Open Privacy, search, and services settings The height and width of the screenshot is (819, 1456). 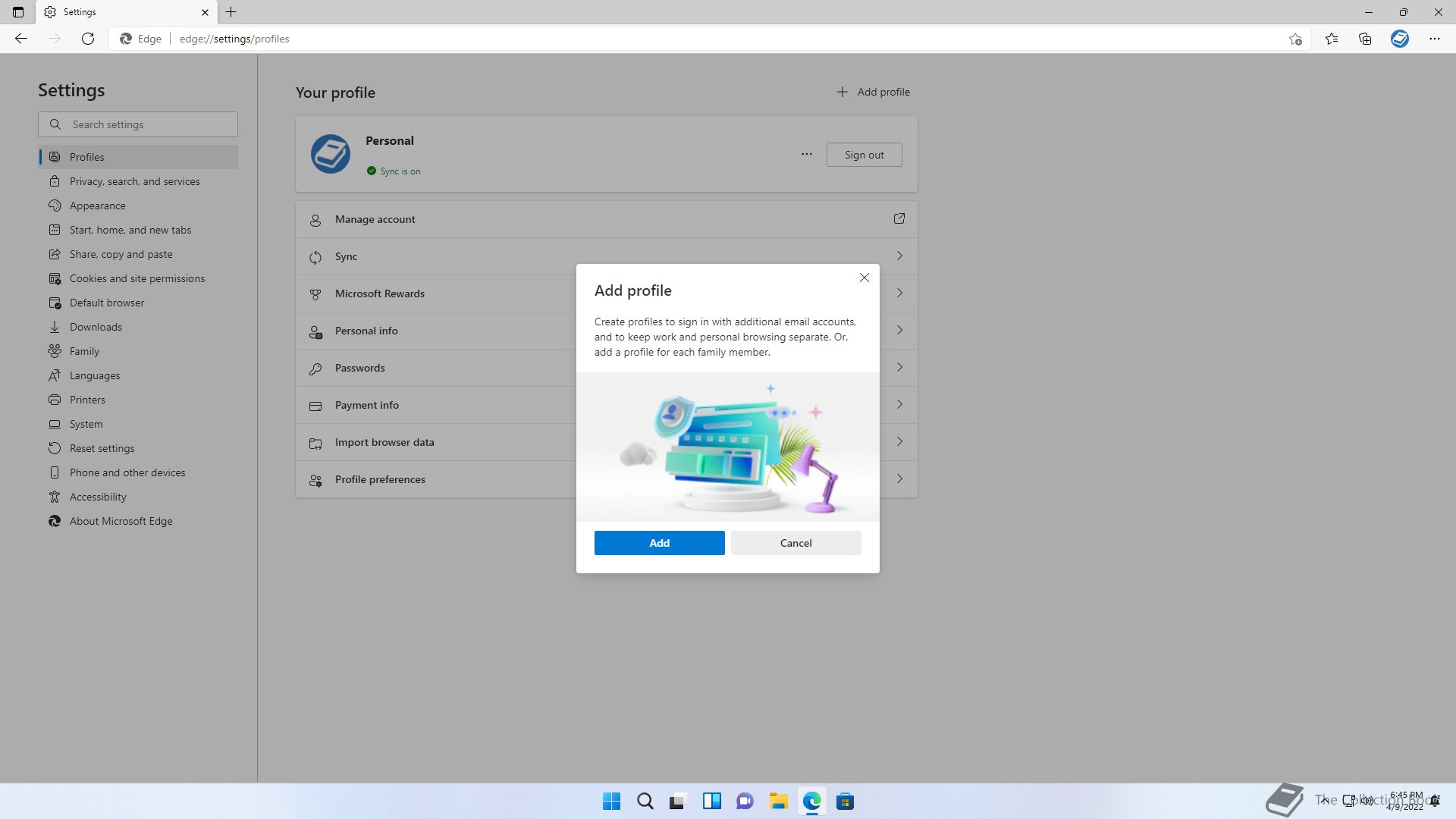coord(138,181)
